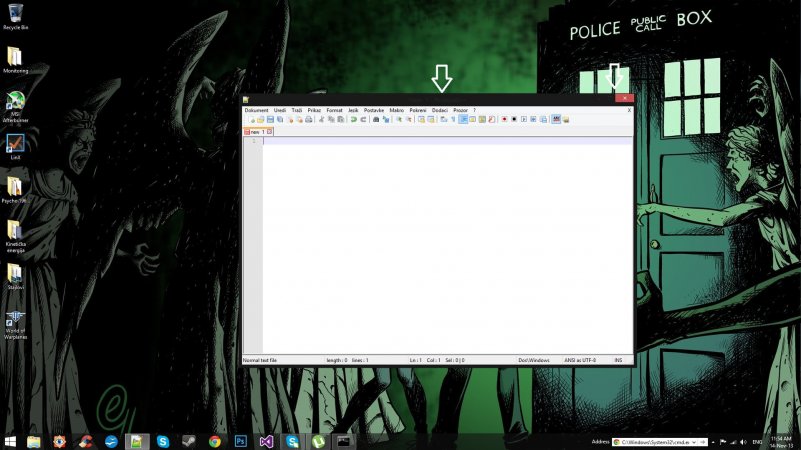Save the document using the floppy icon
The height and width of the screenshot is (450, 801).
coord(270,120)
